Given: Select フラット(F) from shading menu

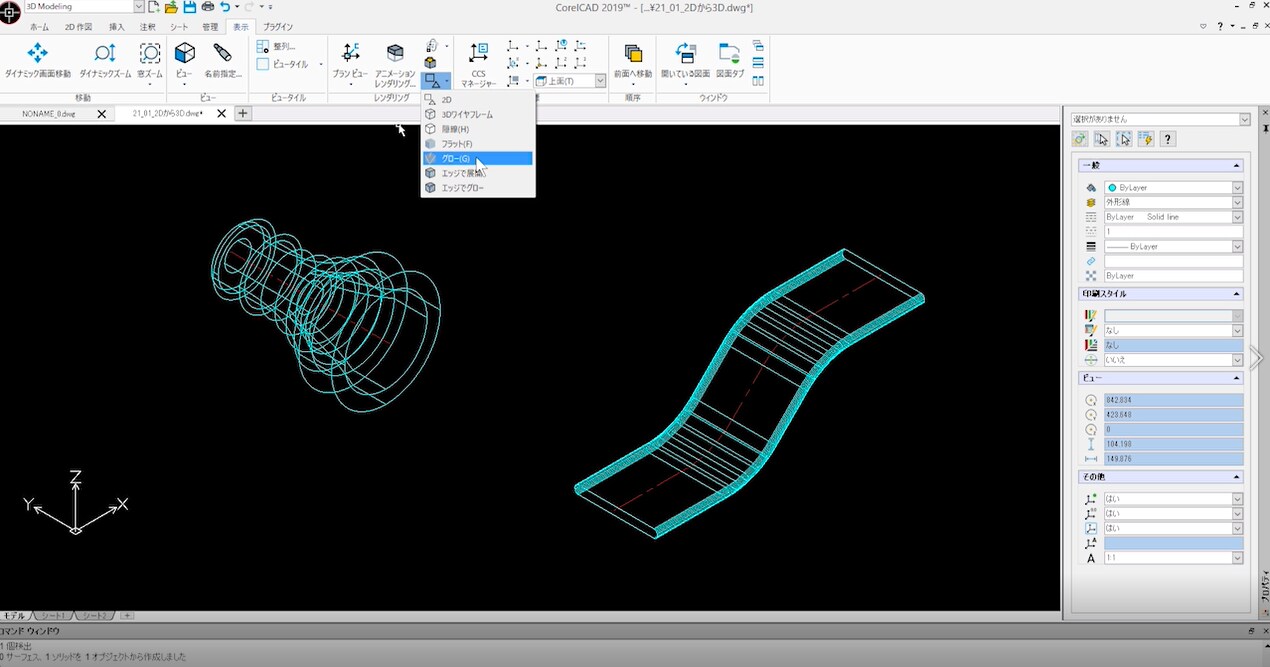Looking at the screenshot, I should (478, 144).
